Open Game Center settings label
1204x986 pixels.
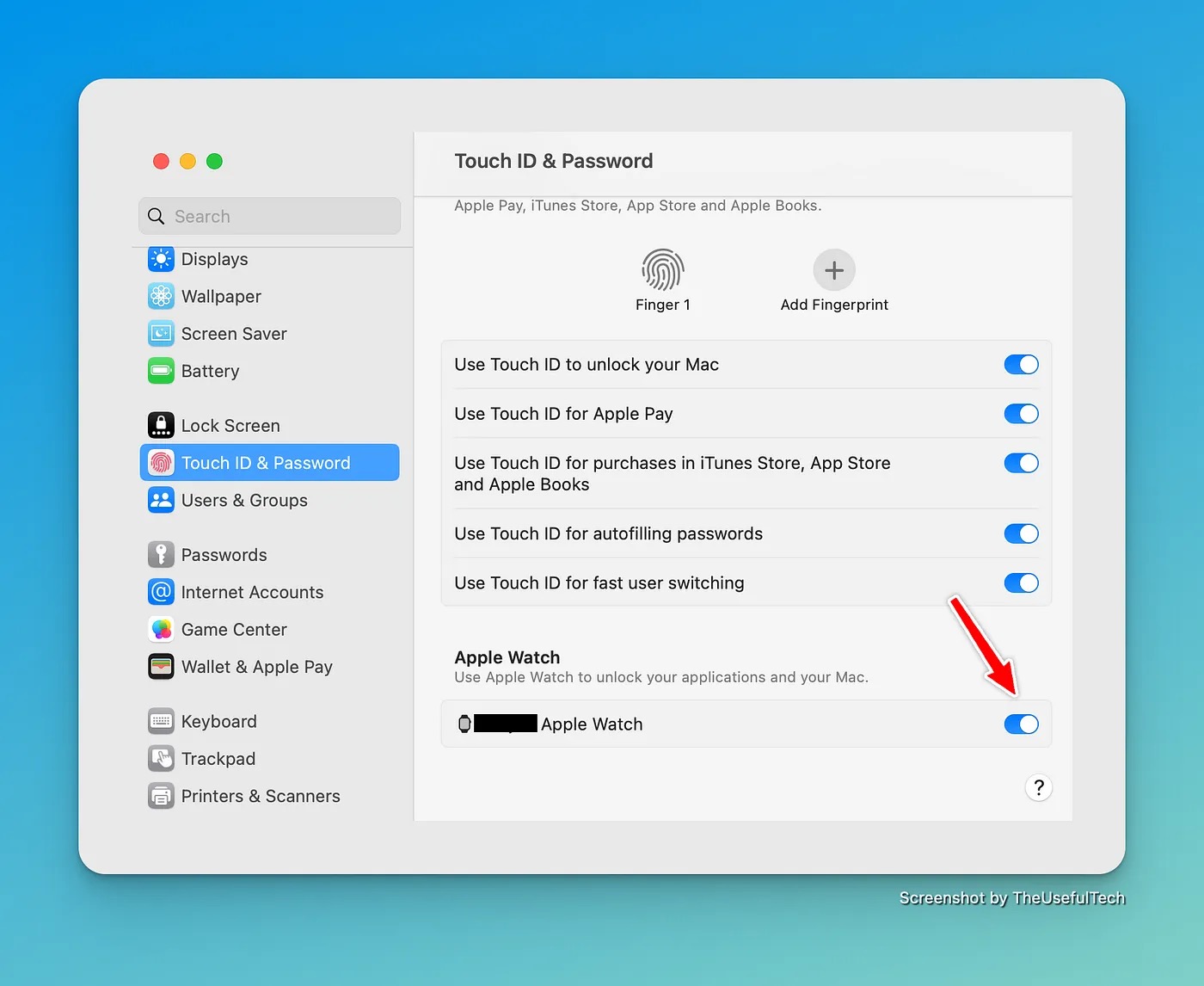234,630
